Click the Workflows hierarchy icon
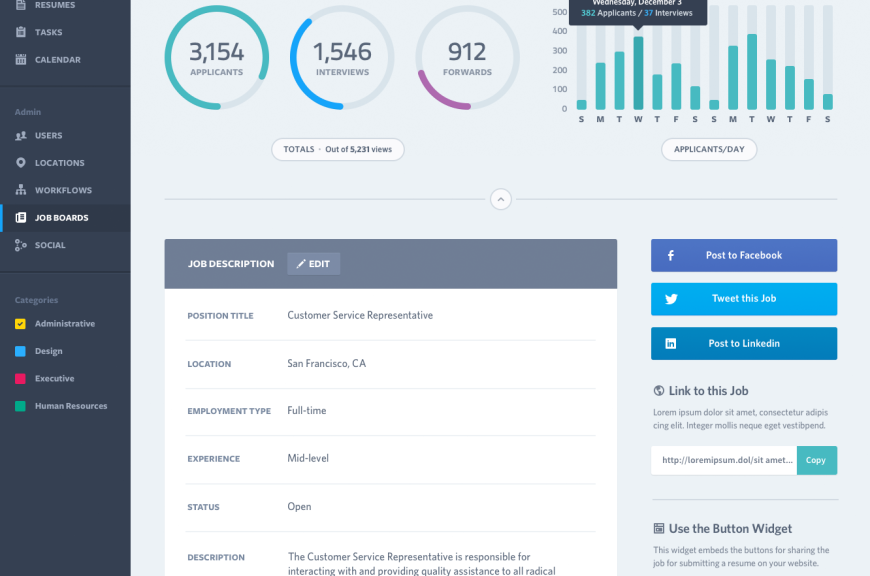This screenshot has width=870, height=576. click(x=21, y=190)
